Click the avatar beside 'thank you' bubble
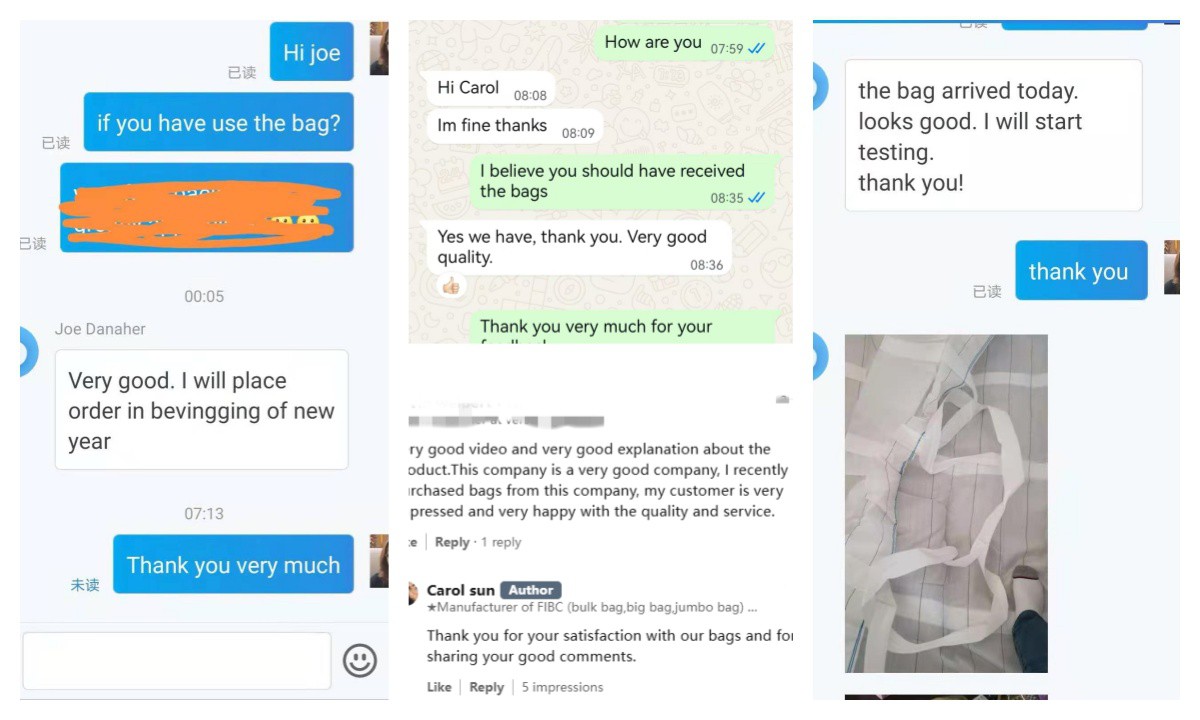This screenshot has width=1200, height=720. coord(1172,267)
